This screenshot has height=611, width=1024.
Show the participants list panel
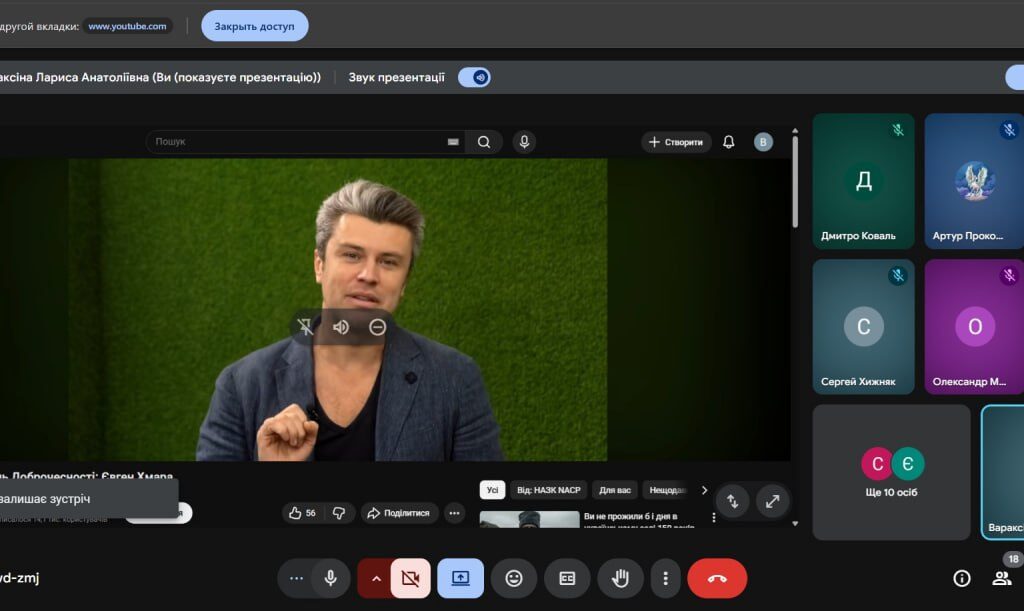pos(1001,578)
